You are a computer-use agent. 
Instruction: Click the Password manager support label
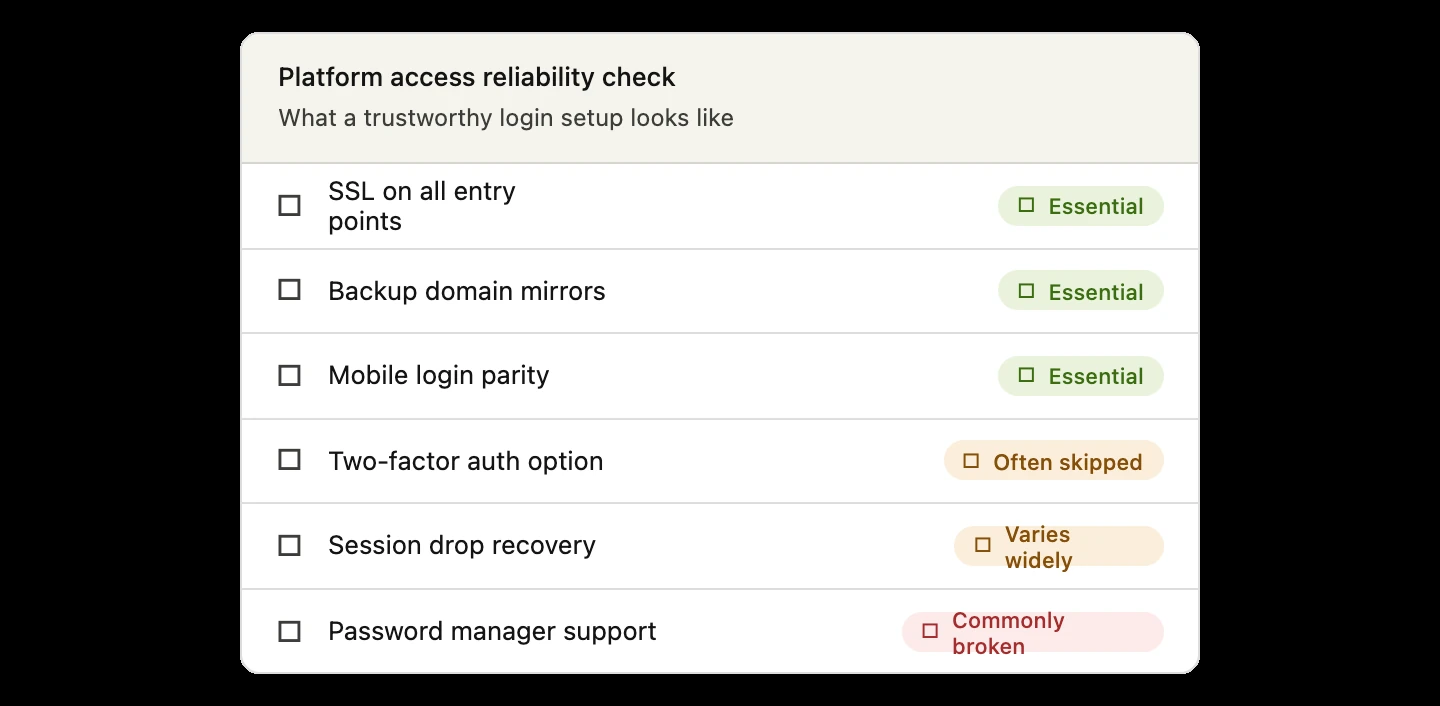point(492,632)
